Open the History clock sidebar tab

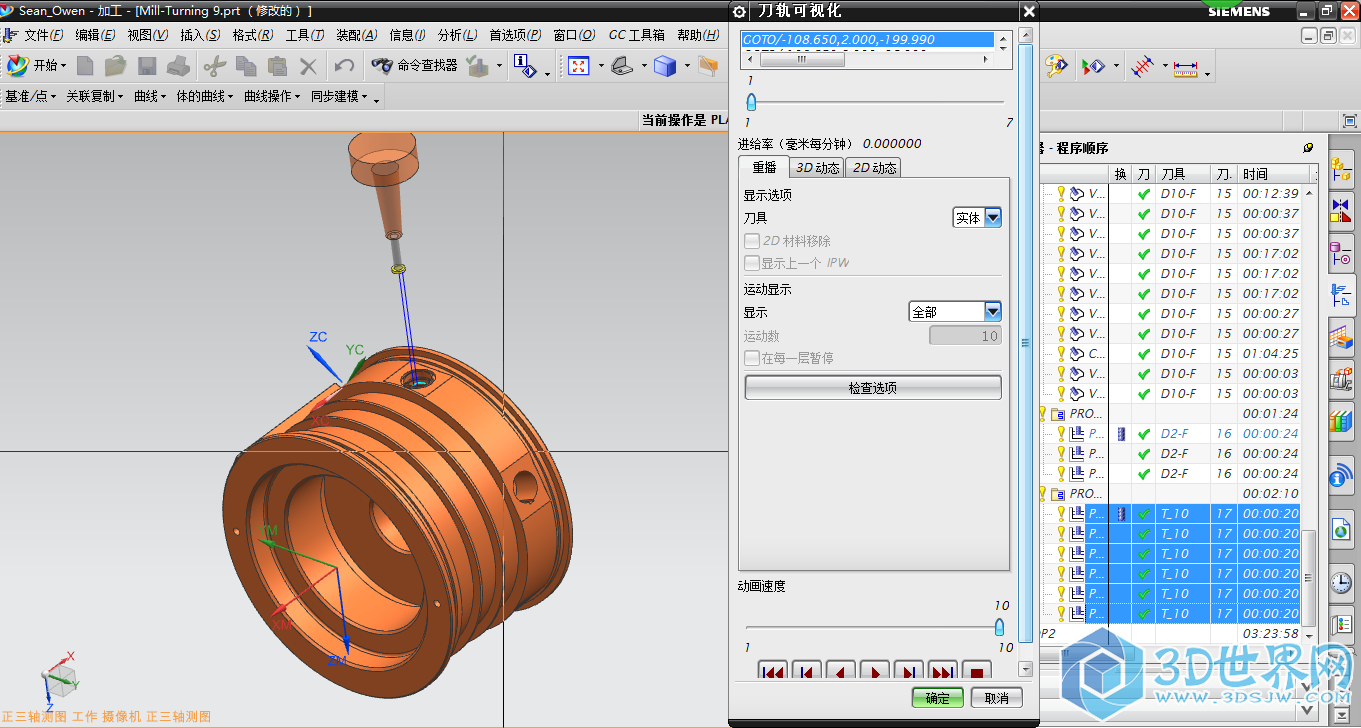(1341, 582)
